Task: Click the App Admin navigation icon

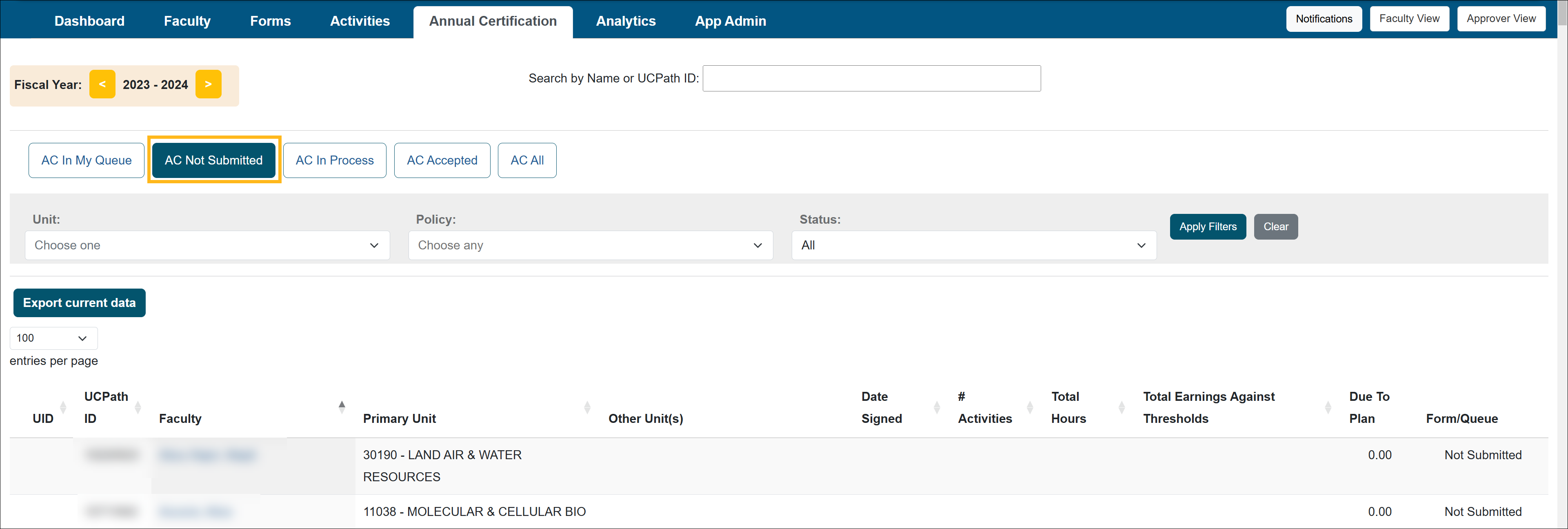Action: click(x=730, y=20)
